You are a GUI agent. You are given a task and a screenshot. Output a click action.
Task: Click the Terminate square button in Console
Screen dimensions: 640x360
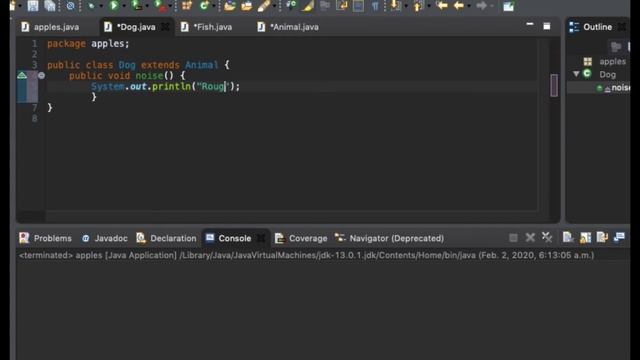click(x=513, y=238)
